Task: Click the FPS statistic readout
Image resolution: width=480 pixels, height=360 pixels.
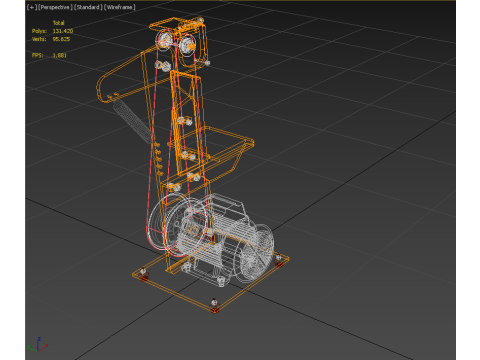Action: (x=49, y=55)
